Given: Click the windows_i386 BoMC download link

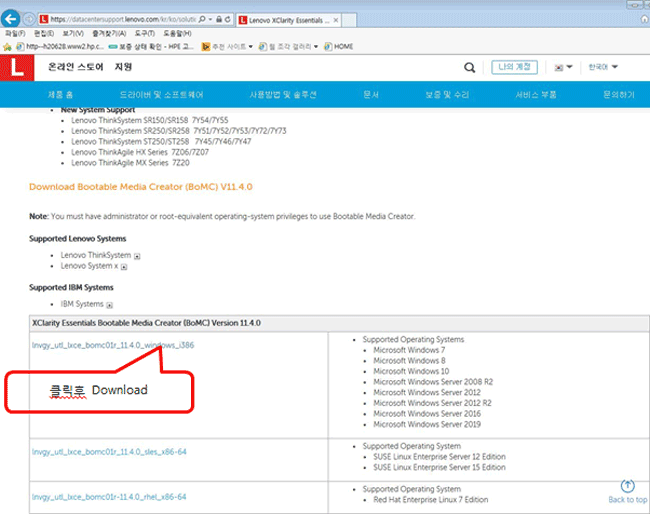Looking at the screenshot, I should 113,345.
